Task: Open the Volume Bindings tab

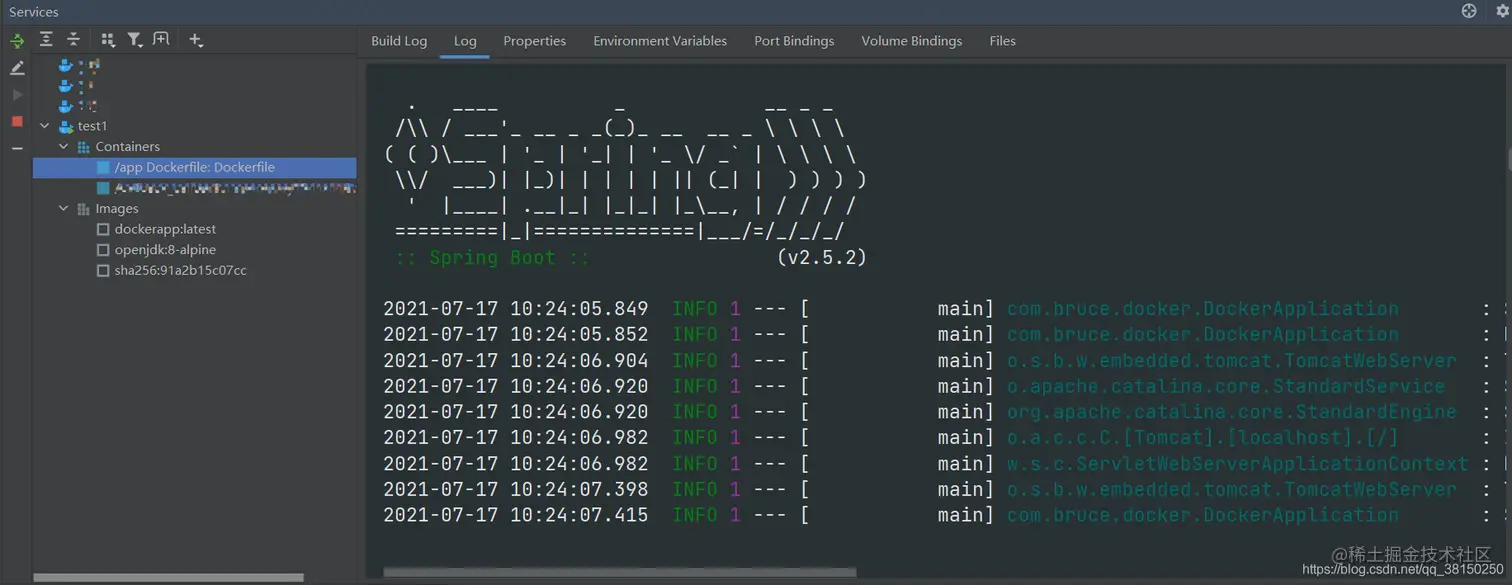Action: 911,41
